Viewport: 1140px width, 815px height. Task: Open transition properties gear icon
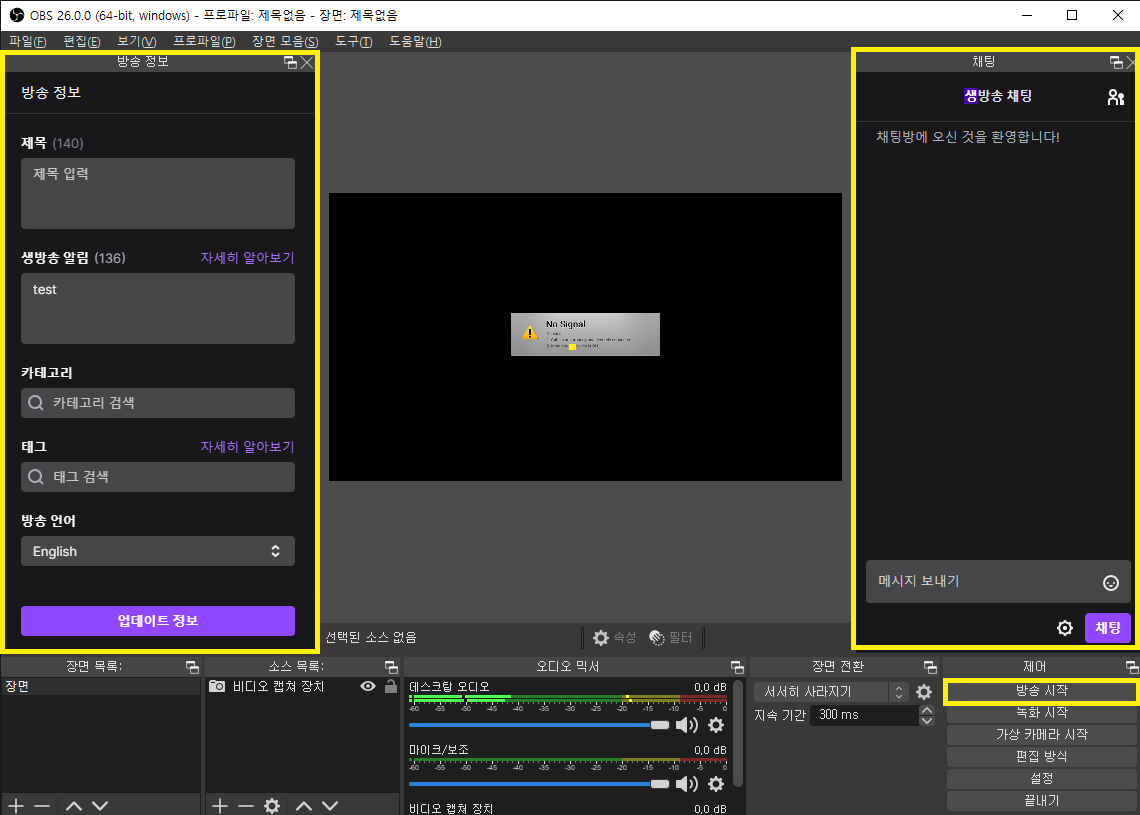[923, 691]
